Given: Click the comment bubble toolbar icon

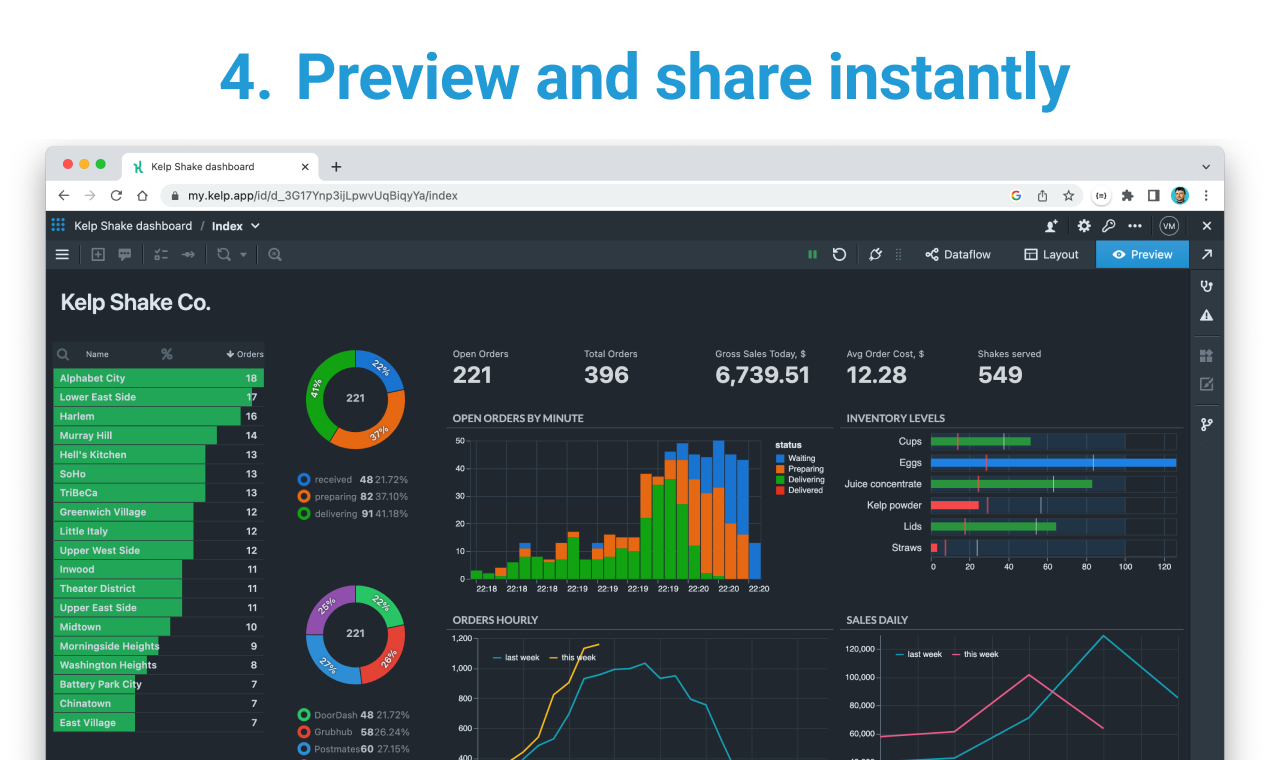Looking at the screenshot, I should (125, 255).
